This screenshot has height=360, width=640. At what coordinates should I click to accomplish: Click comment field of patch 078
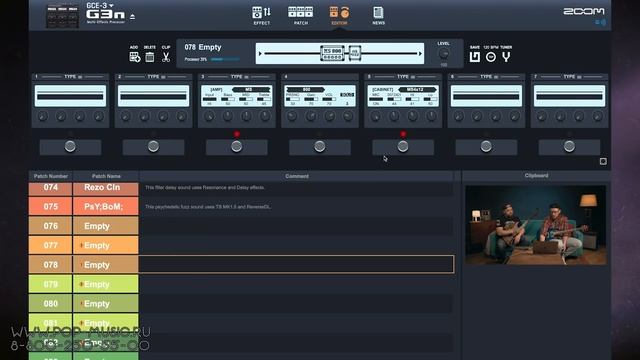click(297, 264)
